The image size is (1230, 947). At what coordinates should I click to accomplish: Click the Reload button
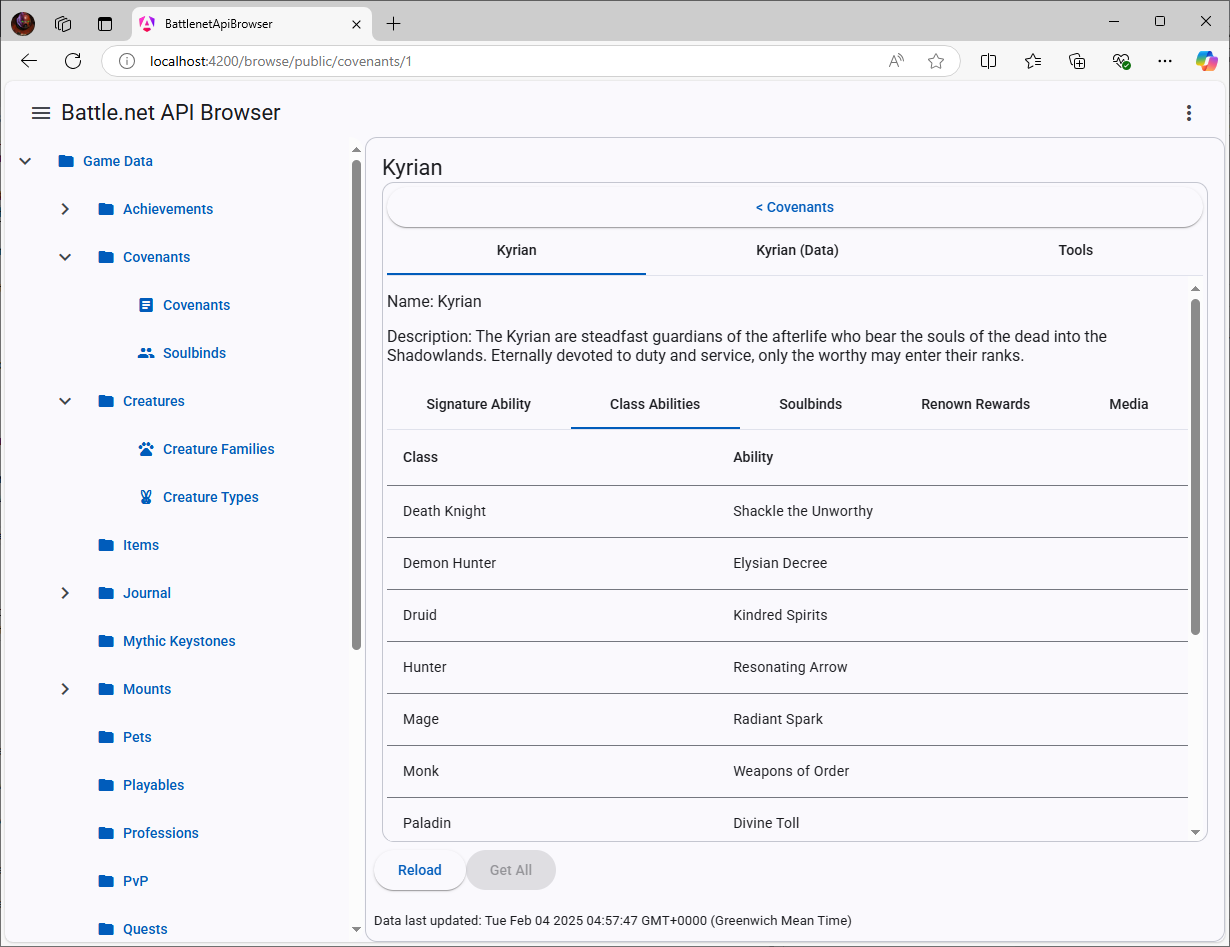(x=420, y=870)
